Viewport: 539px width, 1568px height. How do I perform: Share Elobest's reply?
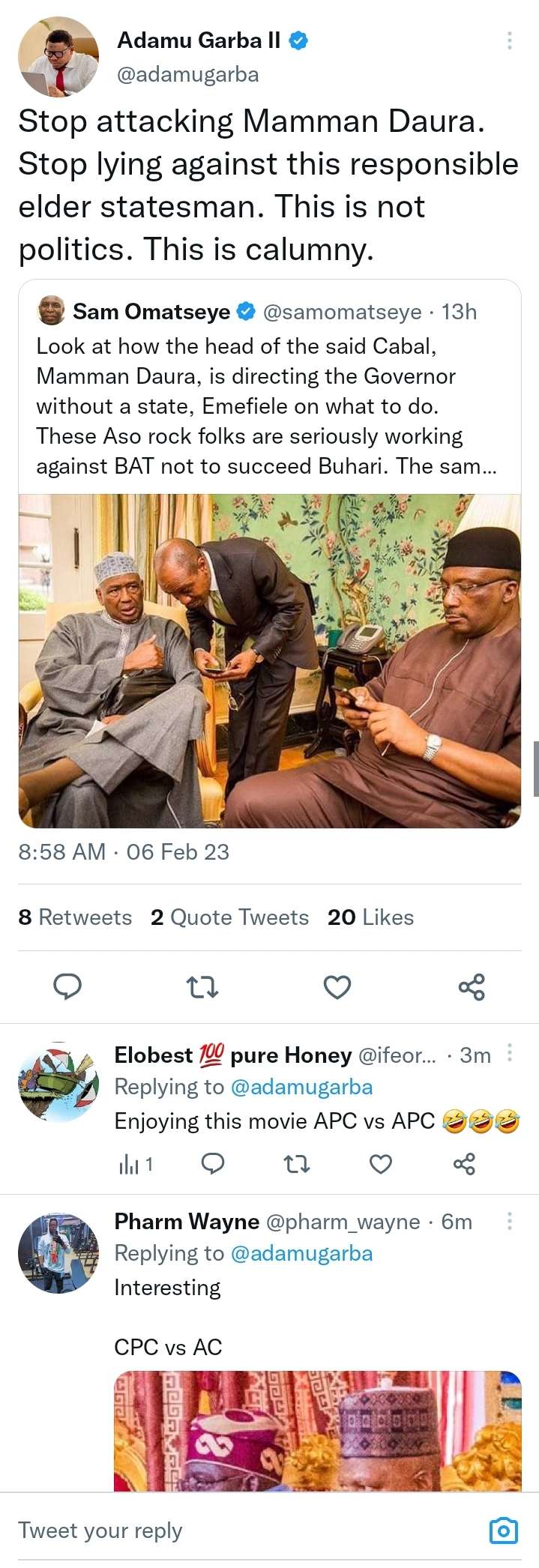point(464,1164)
